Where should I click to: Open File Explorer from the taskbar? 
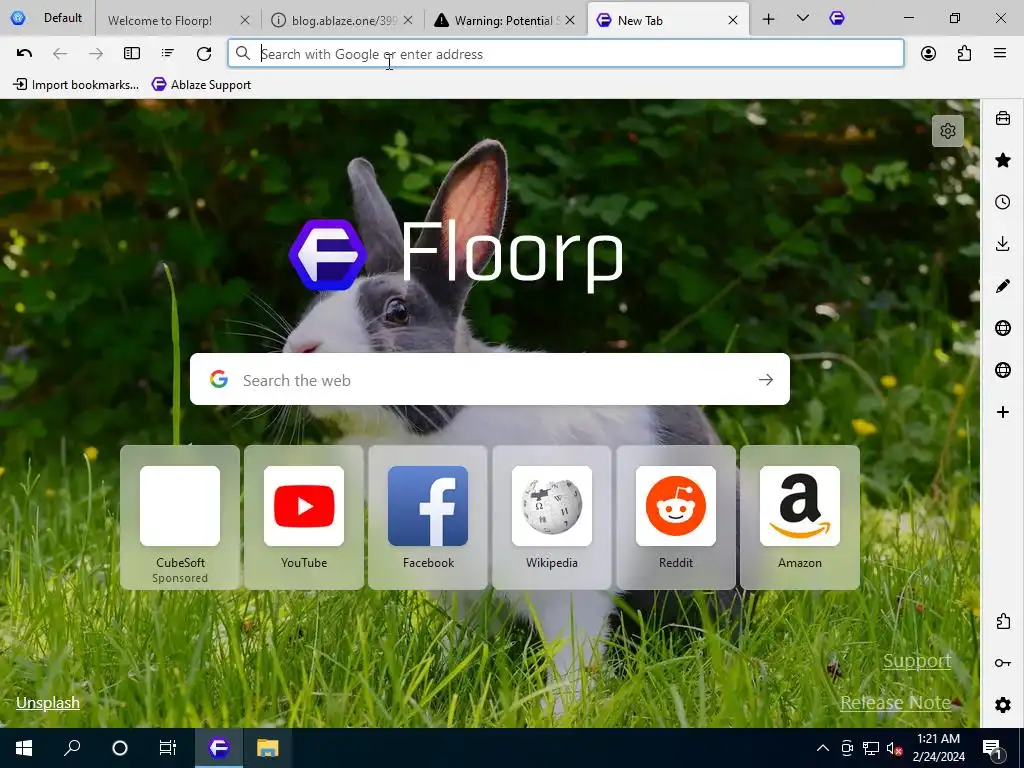(267, 748)
